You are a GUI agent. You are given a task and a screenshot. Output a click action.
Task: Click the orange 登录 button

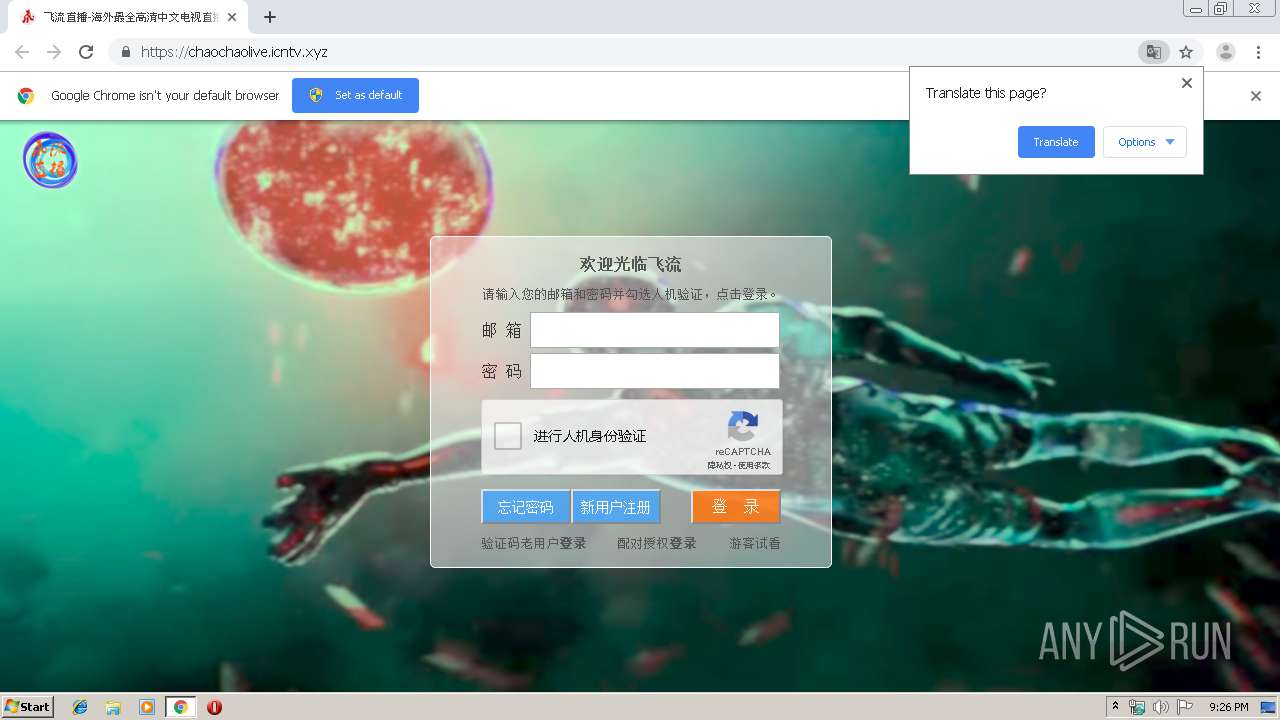[736, 507]
